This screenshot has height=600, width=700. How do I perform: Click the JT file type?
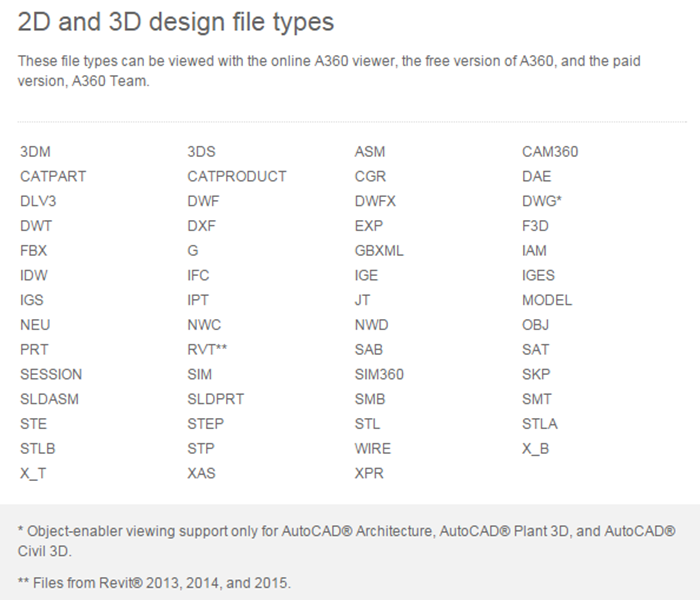tap(362, 300)
